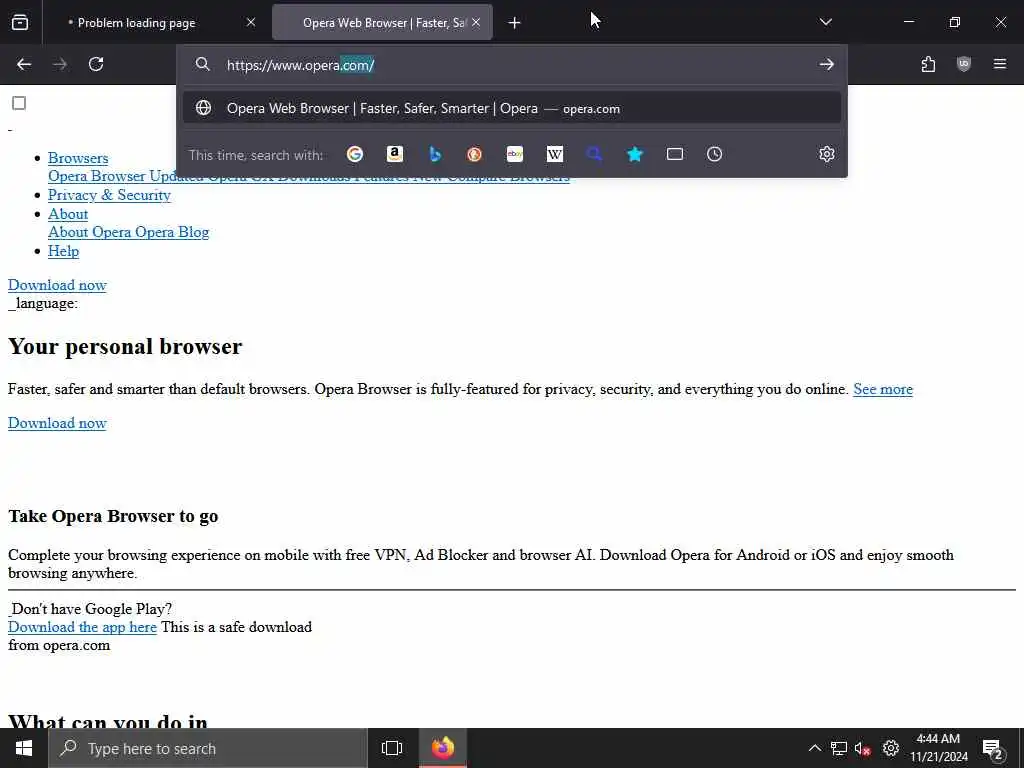Close the Opera Web Browser tab
1024x768 pixels.
(x=476, y=22)
